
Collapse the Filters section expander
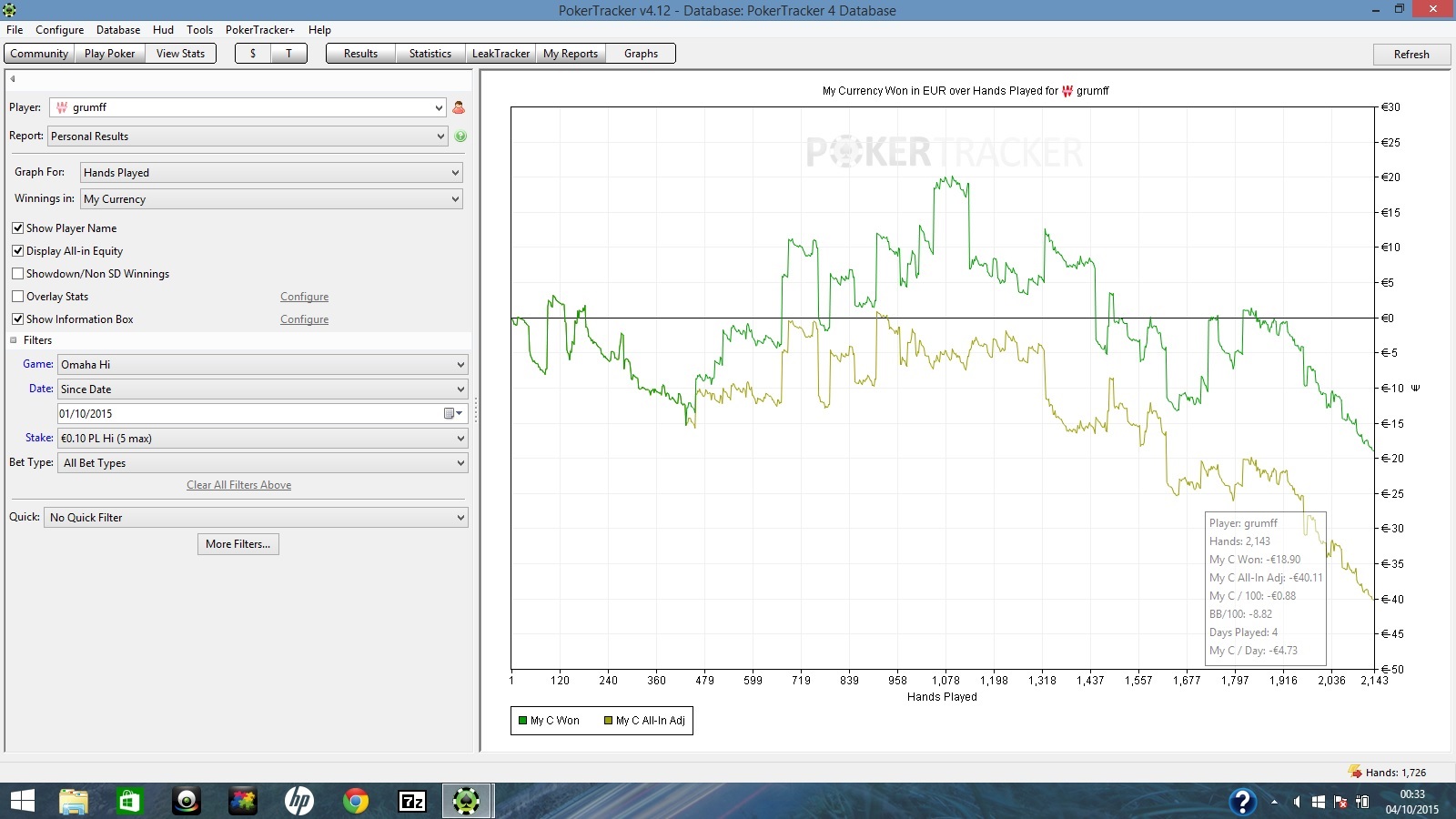tap(14, 340)
